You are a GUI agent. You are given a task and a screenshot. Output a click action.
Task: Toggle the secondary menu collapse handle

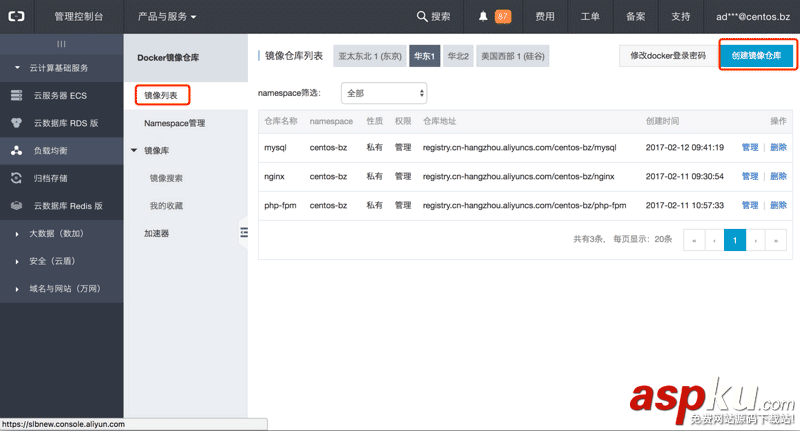(244, 233)
